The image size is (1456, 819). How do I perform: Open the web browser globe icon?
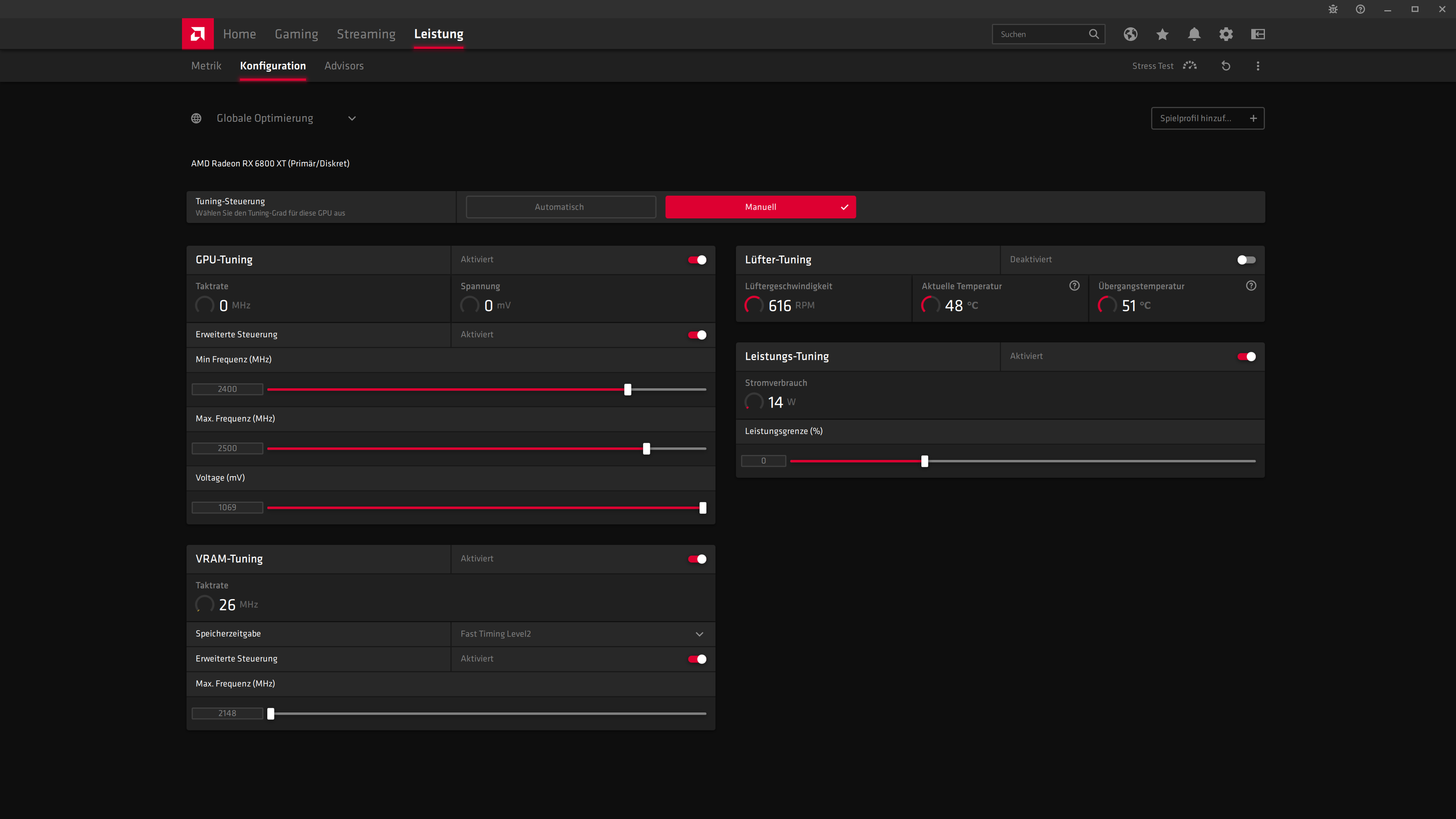tap(1130, 34)
